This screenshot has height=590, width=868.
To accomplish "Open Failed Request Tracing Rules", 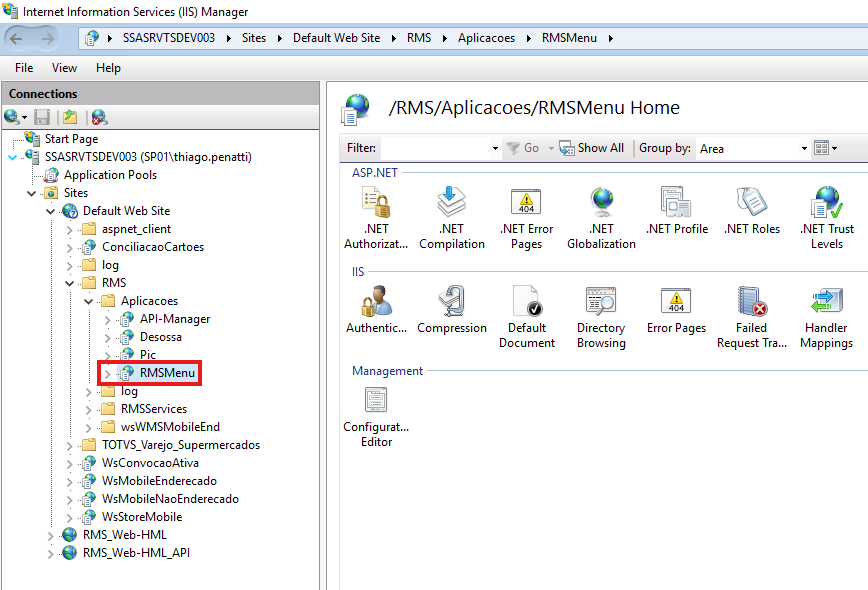I will click(752, 317).
